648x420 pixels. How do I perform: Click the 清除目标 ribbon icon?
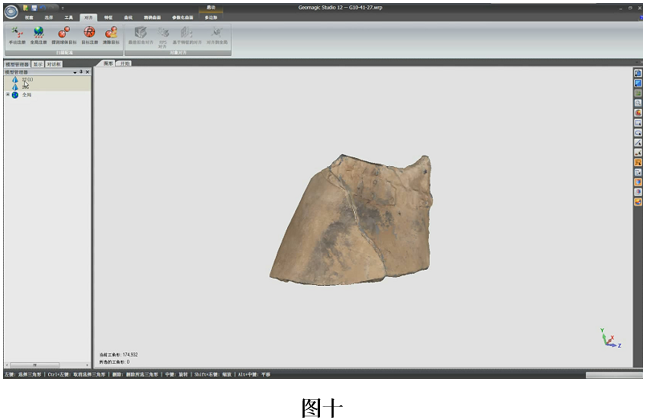click(x=111, y=33)
